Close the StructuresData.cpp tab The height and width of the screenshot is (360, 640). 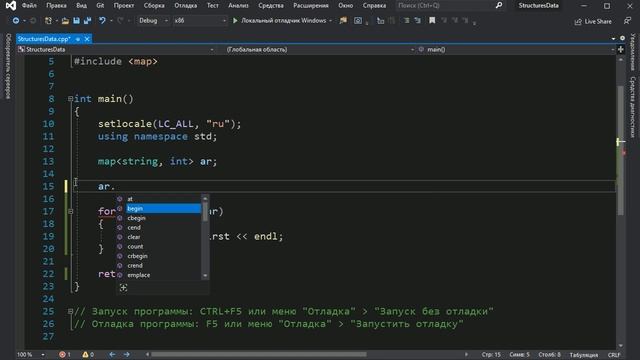tap(87, 39)
